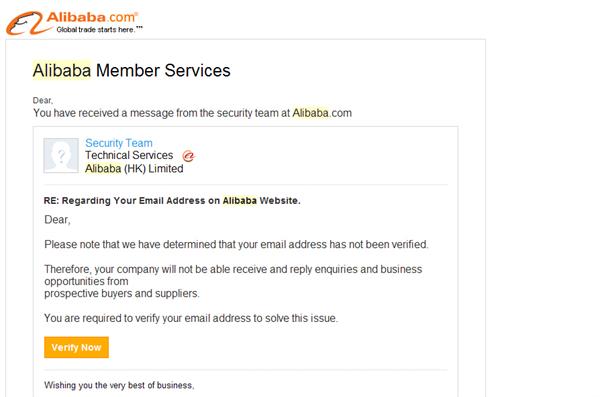Click 'Wishing you the very best' closing line
600x397 pixels.
[119, 385]
